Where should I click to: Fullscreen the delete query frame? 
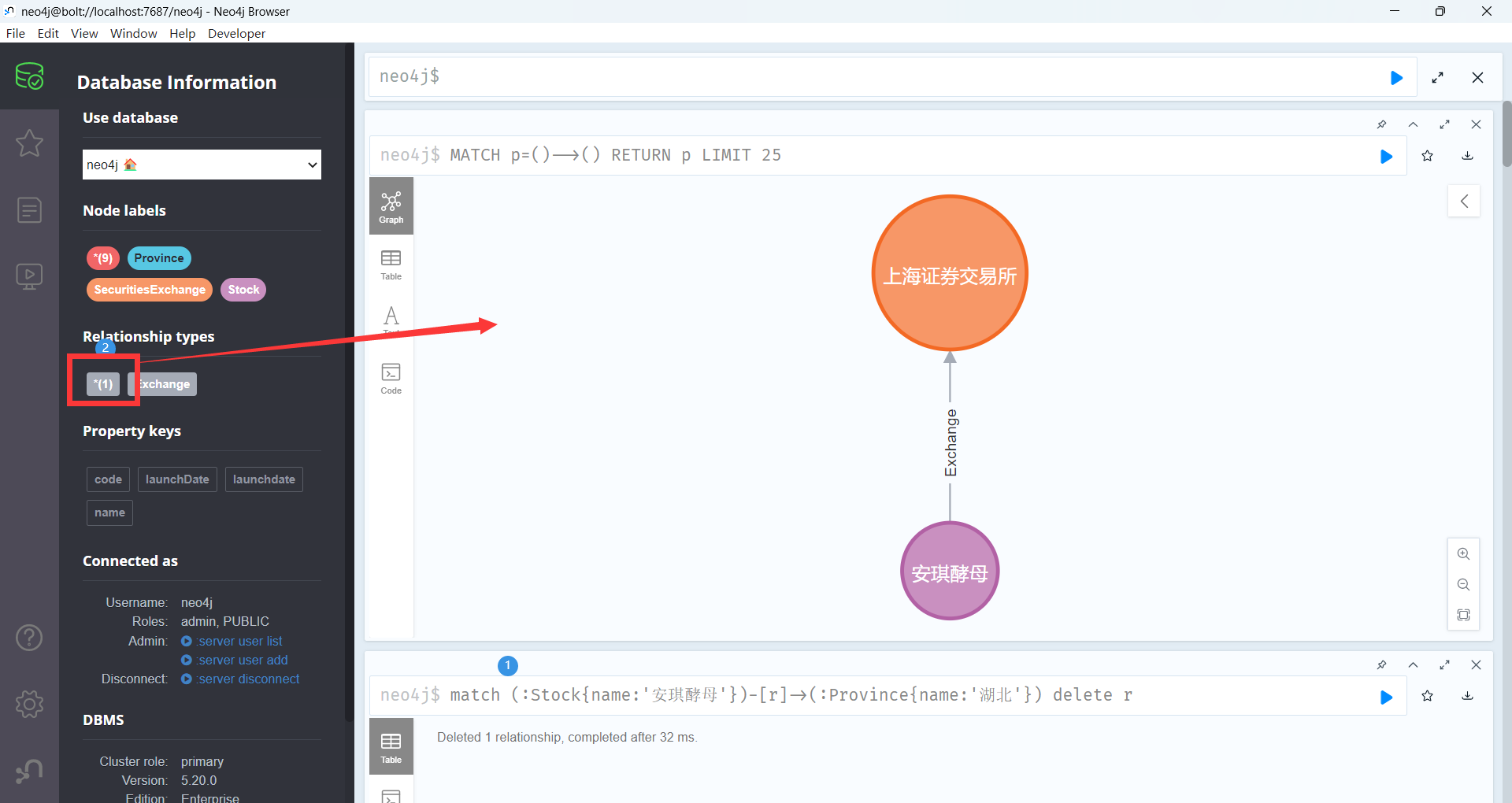1444,665
